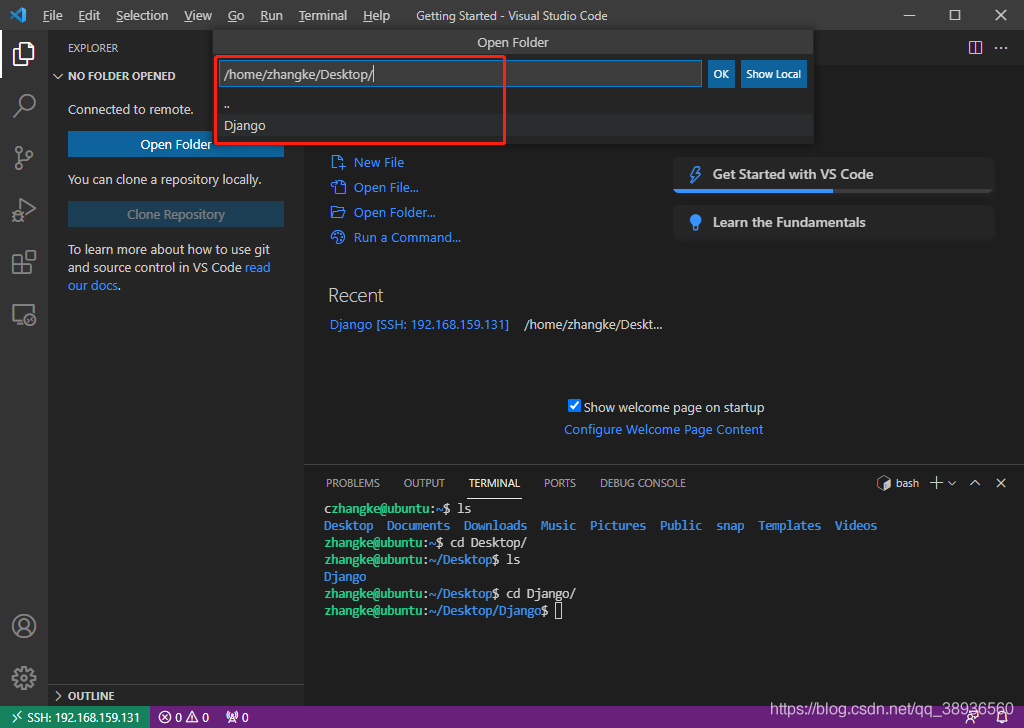Click the lightning bolt Get Started icon
This screenshot has height=728, width=1024.
point(696,174)
